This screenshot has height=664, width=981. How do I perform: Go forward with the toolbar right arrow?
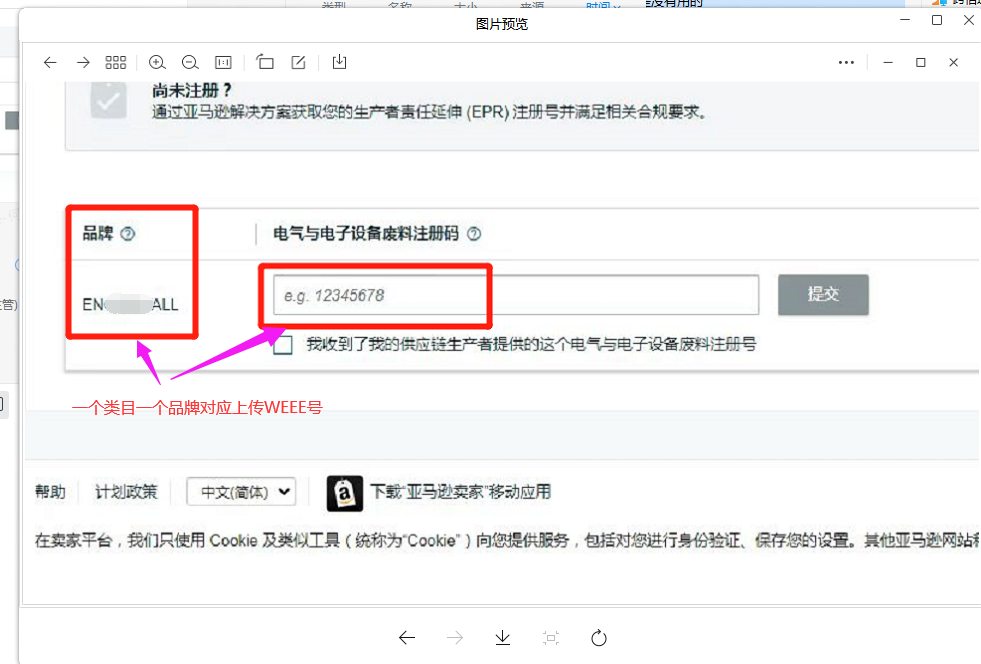tap(83, 63)
